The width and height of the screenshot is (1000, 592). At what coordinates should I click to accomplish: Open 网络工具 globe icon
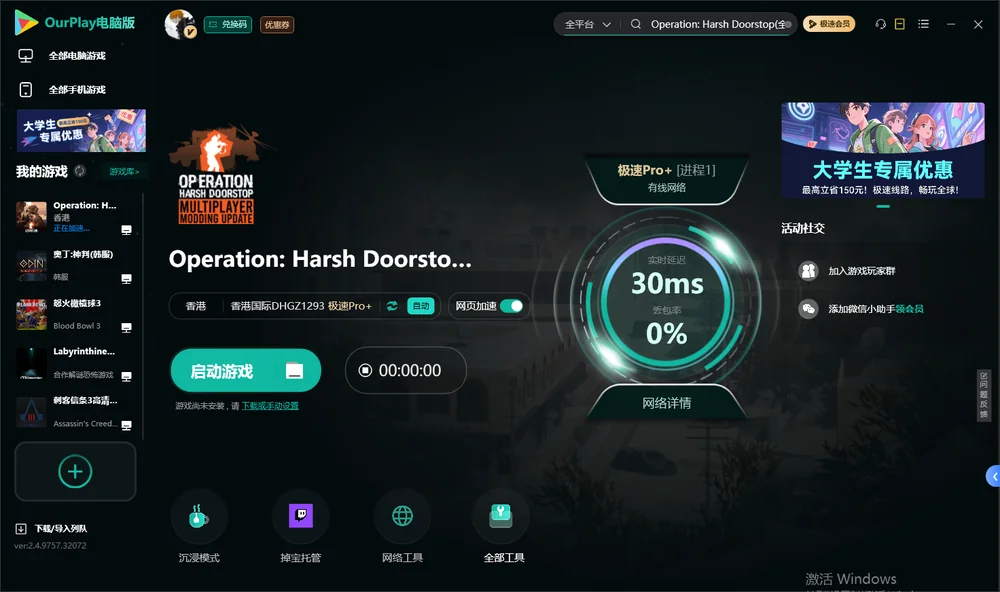click(402, 516)
